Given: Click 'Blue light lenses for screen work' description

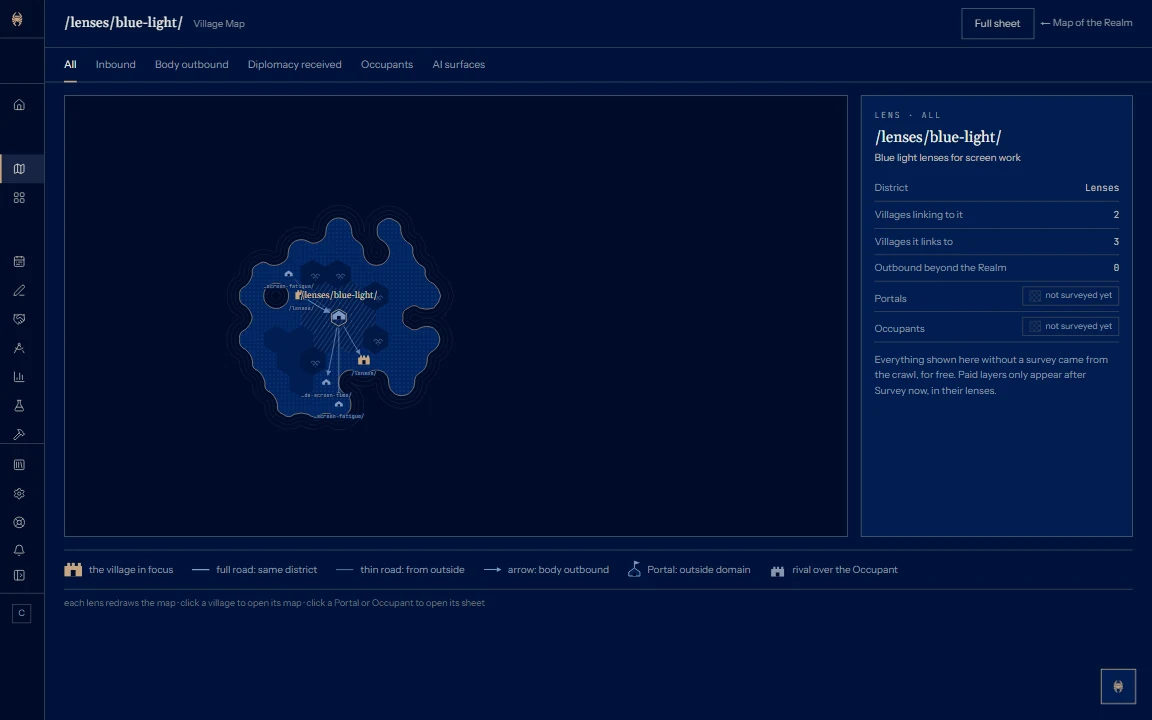Looking at the screenshot, I should 947,158.
